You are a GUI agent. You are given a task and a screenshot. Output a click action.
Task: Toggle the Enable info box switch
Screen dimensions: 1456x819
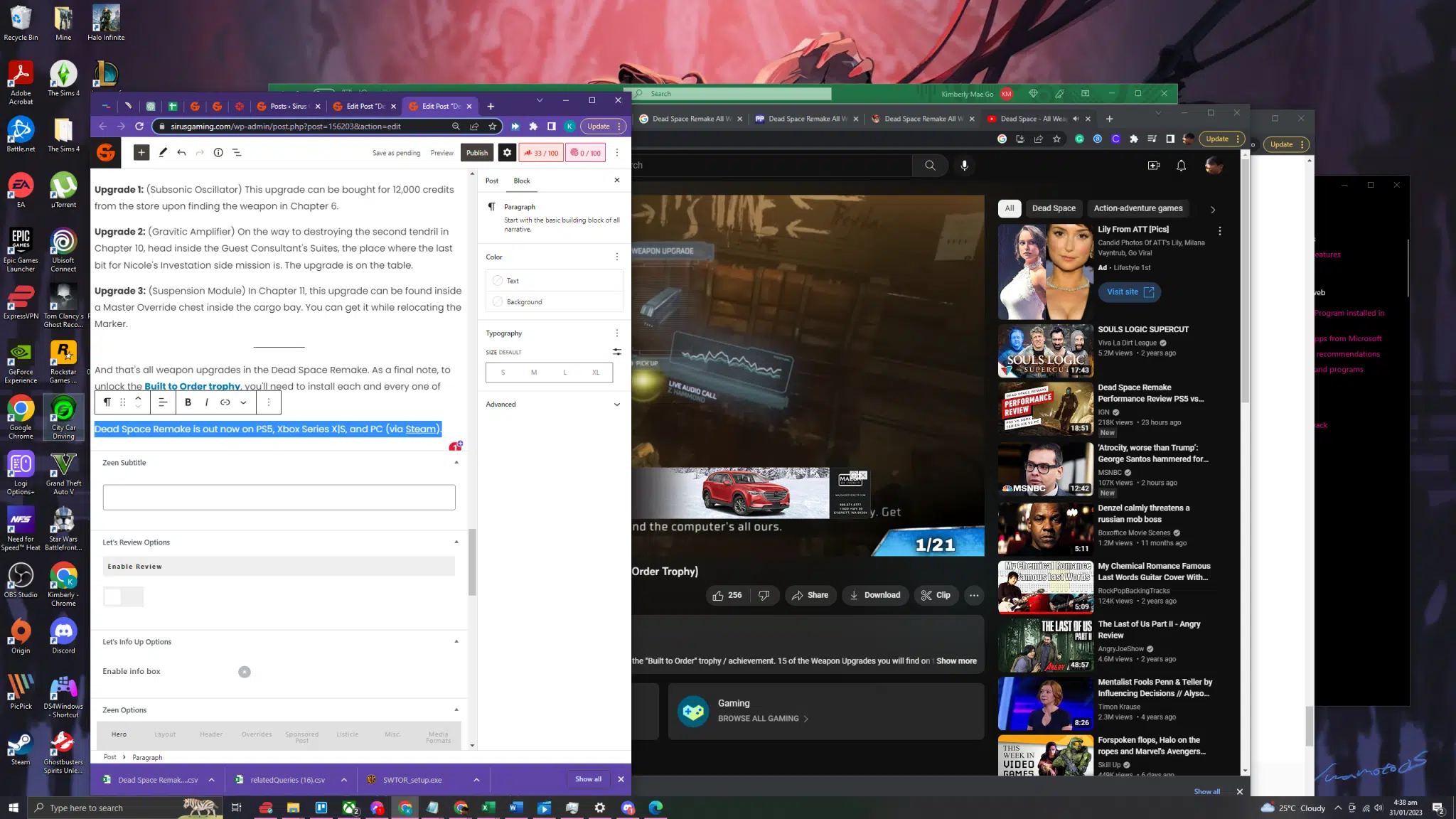pyautogui.click(x=245, y=672)
